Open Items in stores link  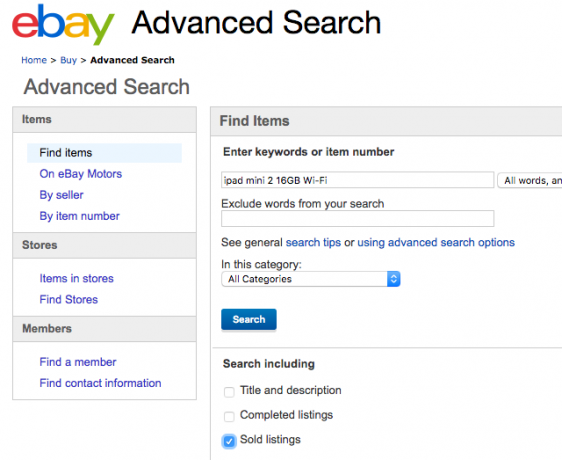coord(76,278)
